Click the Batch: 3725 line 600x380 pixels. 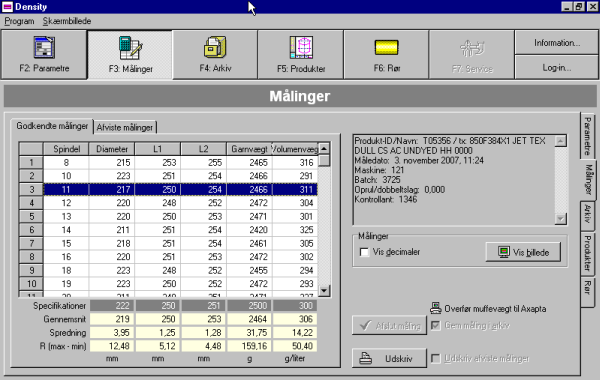pos(377,180)
